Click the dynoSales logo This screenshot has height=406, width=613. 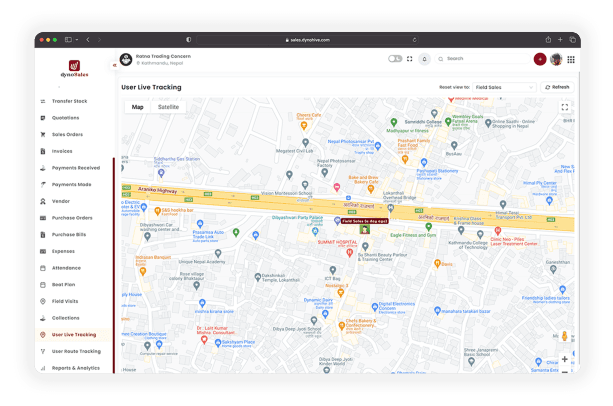[x=74, y=68]
